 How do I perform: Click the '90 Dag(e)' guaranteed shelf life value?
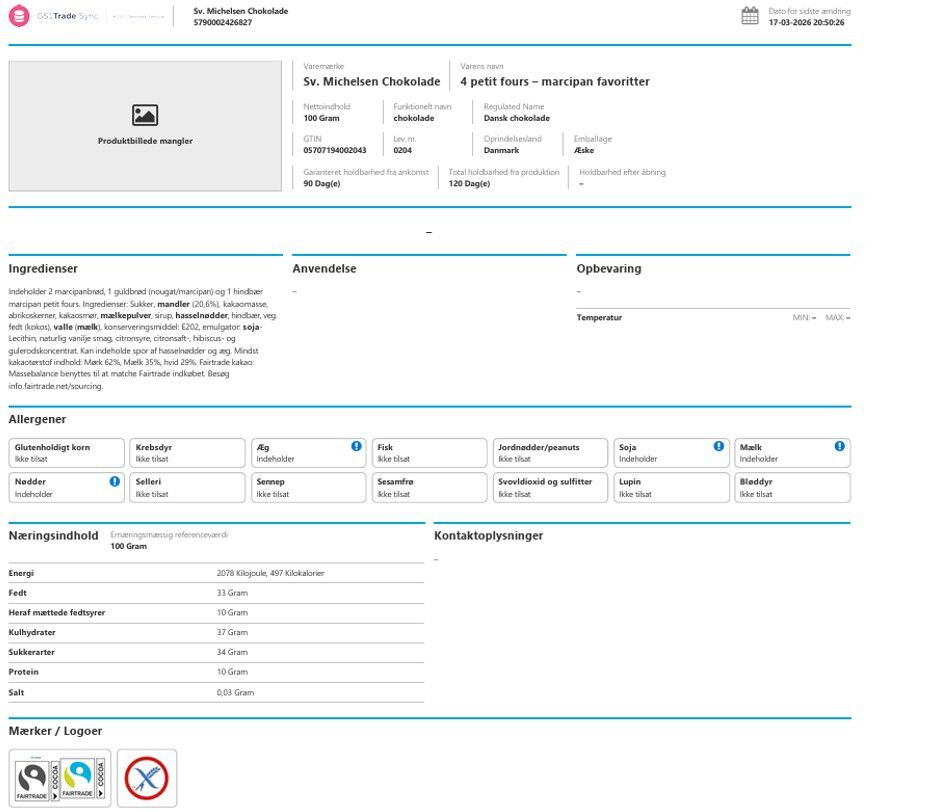tap(322, 184)
